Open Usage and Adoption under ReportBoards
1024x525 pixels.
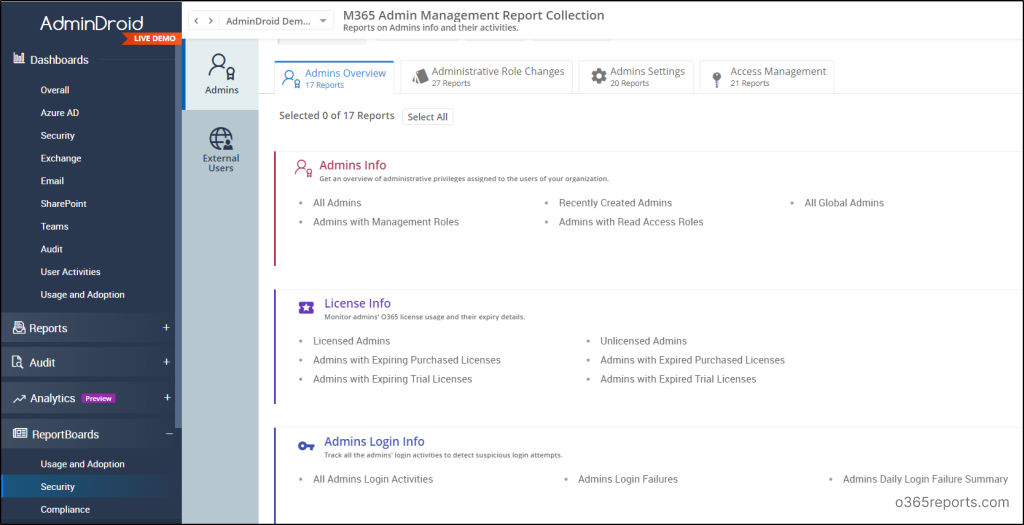click(x=82, y=464)
